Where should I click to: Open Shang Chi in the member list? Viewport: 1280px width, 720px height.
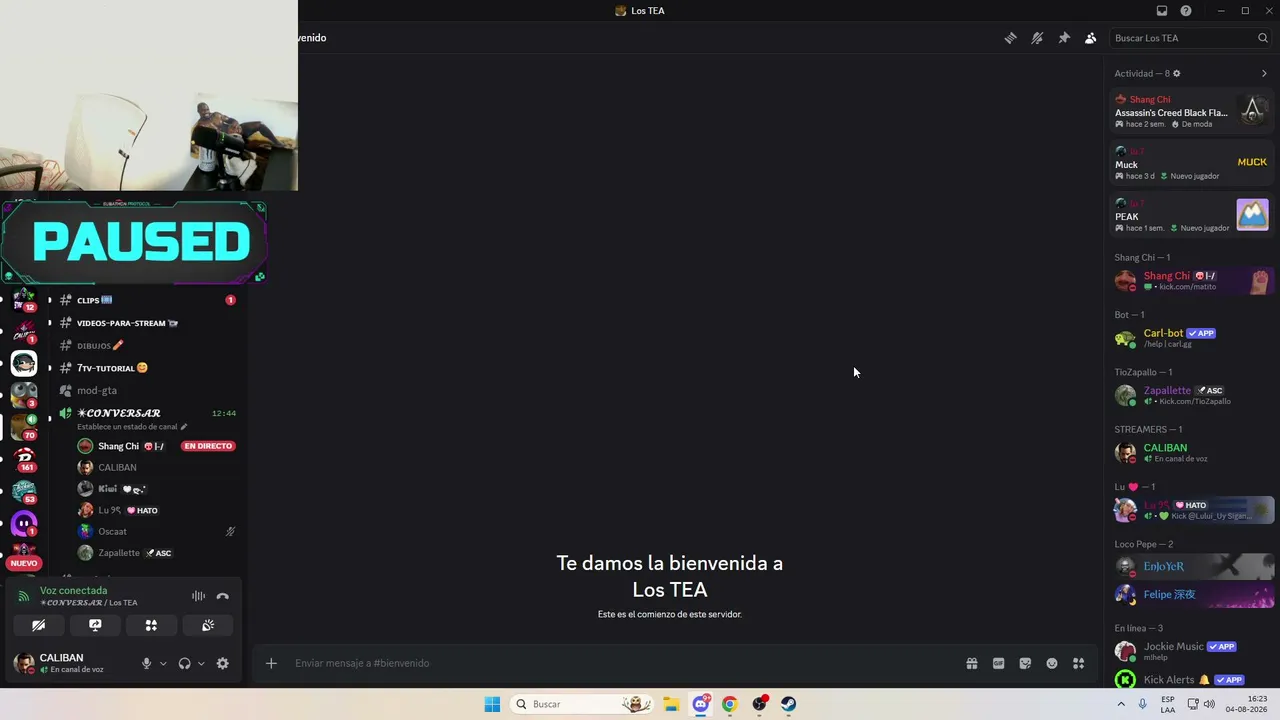(1191, 281)
